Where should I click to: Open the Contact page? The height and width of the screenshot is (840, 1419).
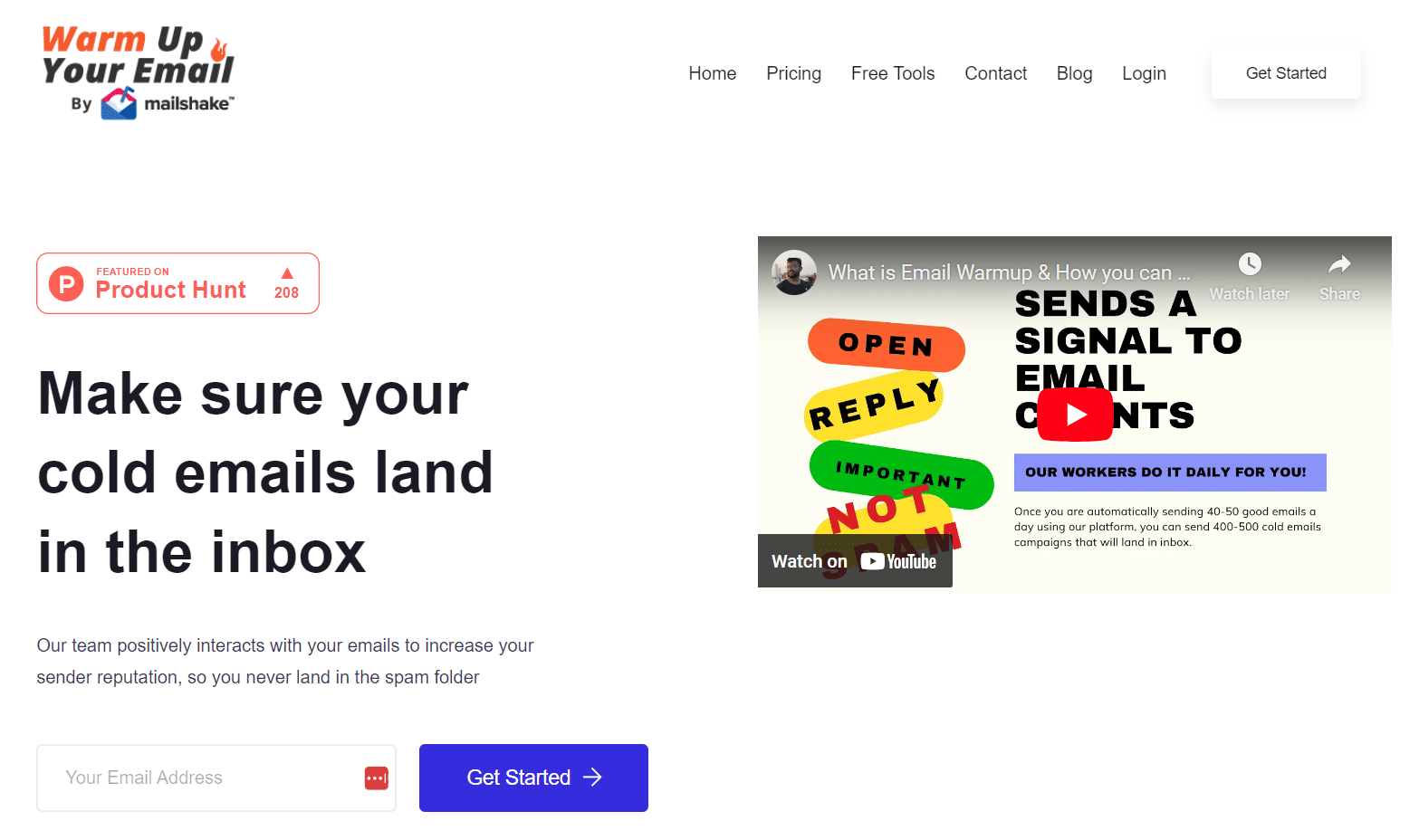point(995,73)
